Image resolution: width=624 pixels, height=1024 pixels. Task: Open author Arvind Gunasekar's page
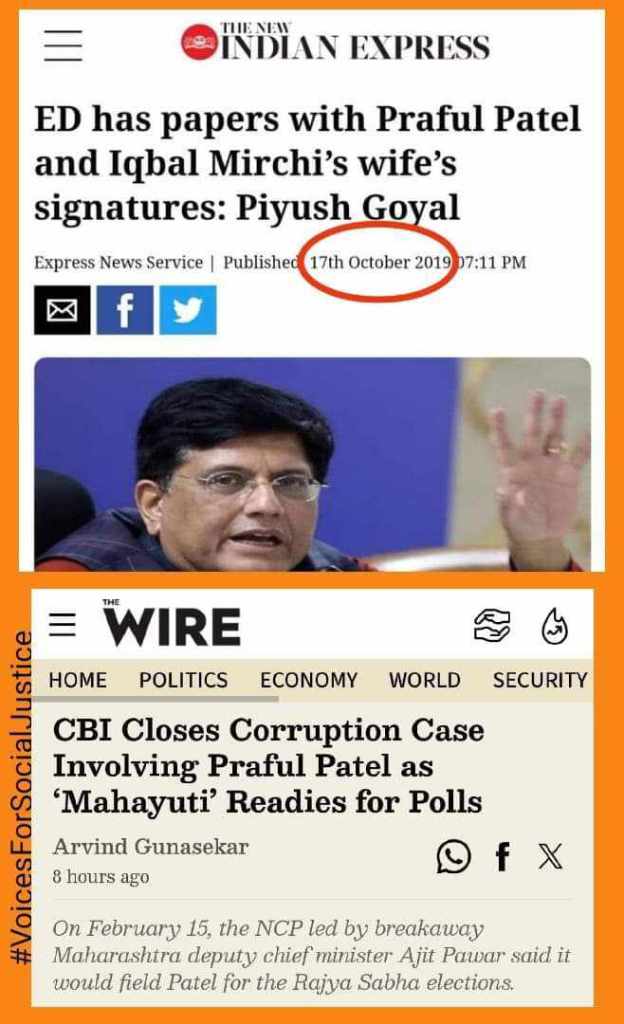coord(151,846)
